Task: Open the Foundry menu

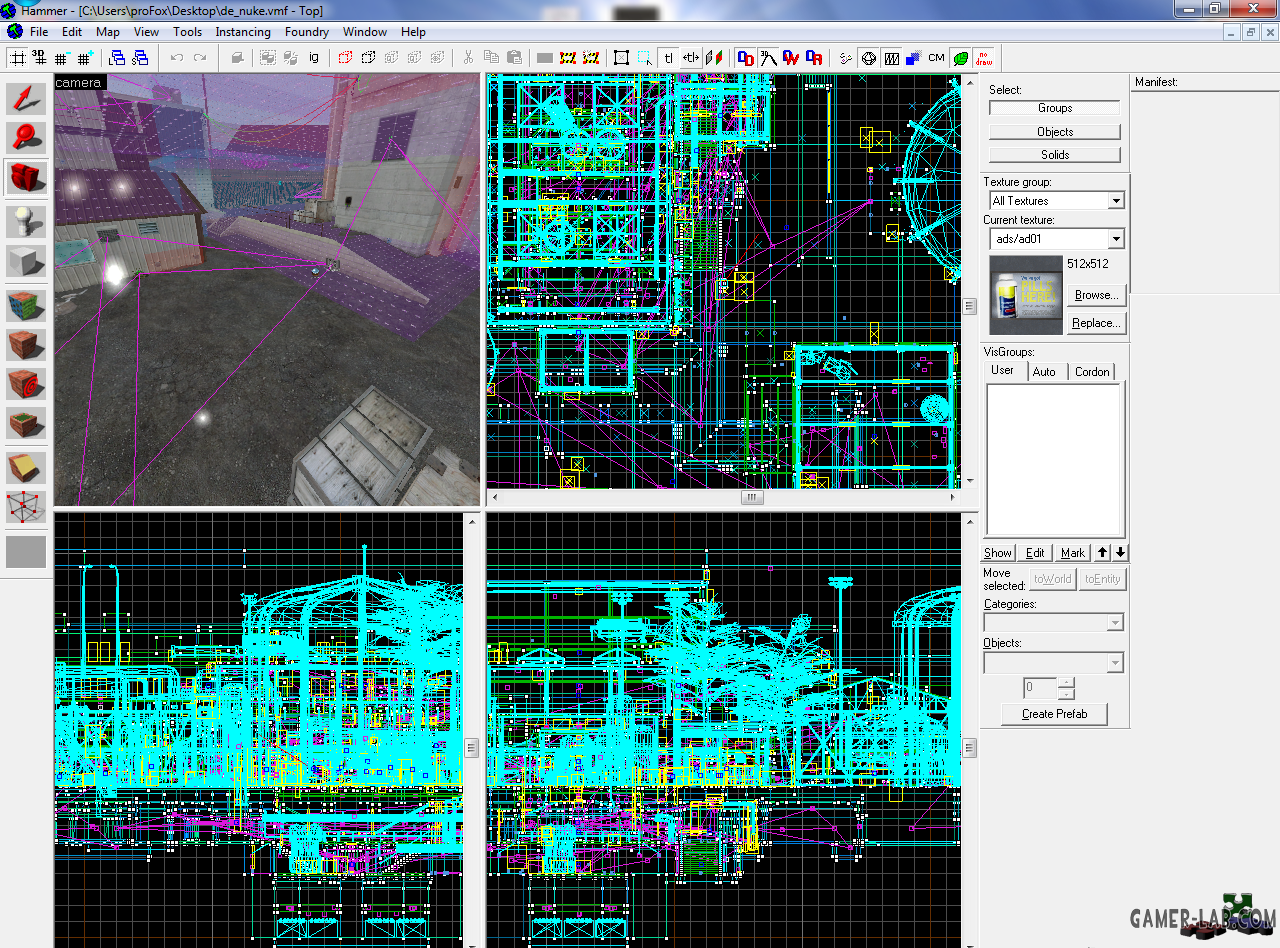Action: (x=307, y=32)
